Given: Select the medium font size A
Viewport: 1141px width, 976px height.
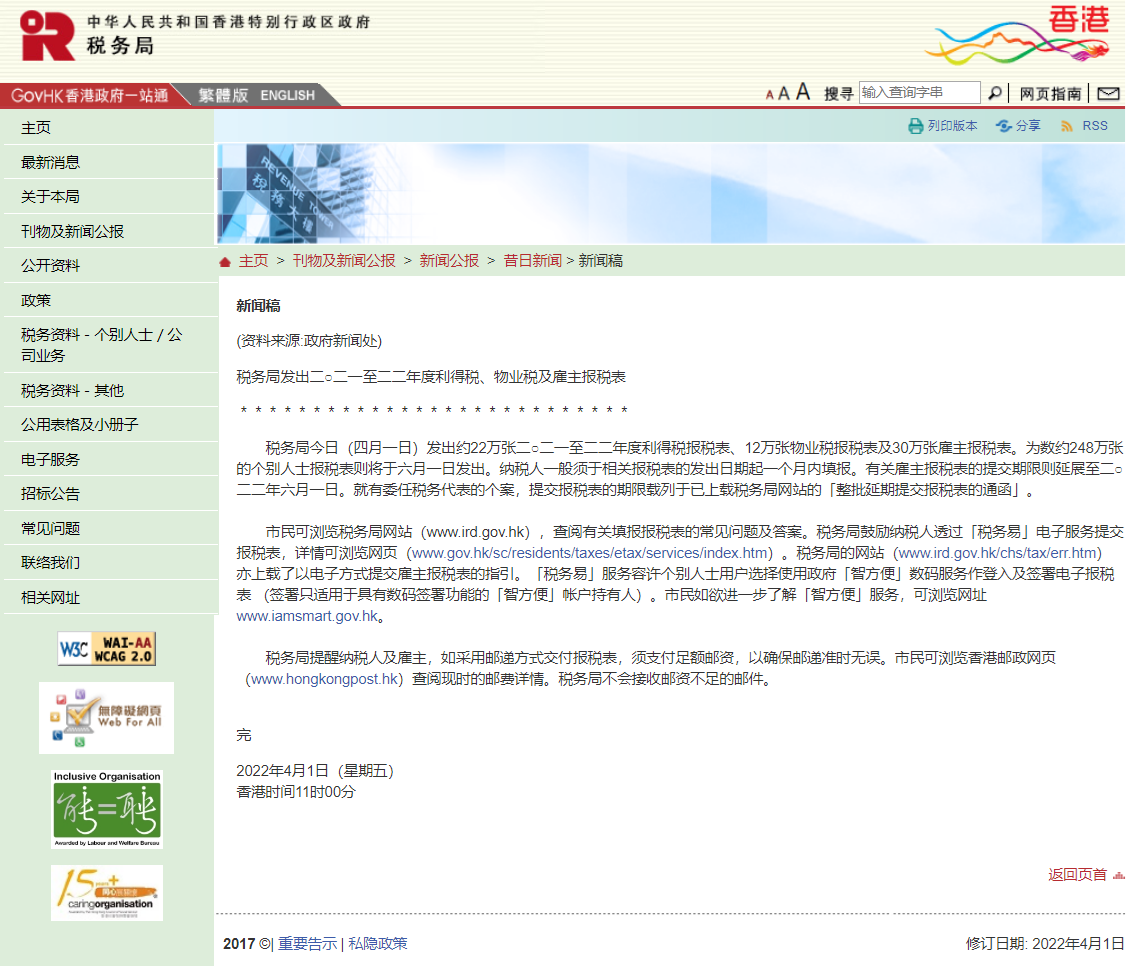Looking at the screenshot, I should point(784,93).
